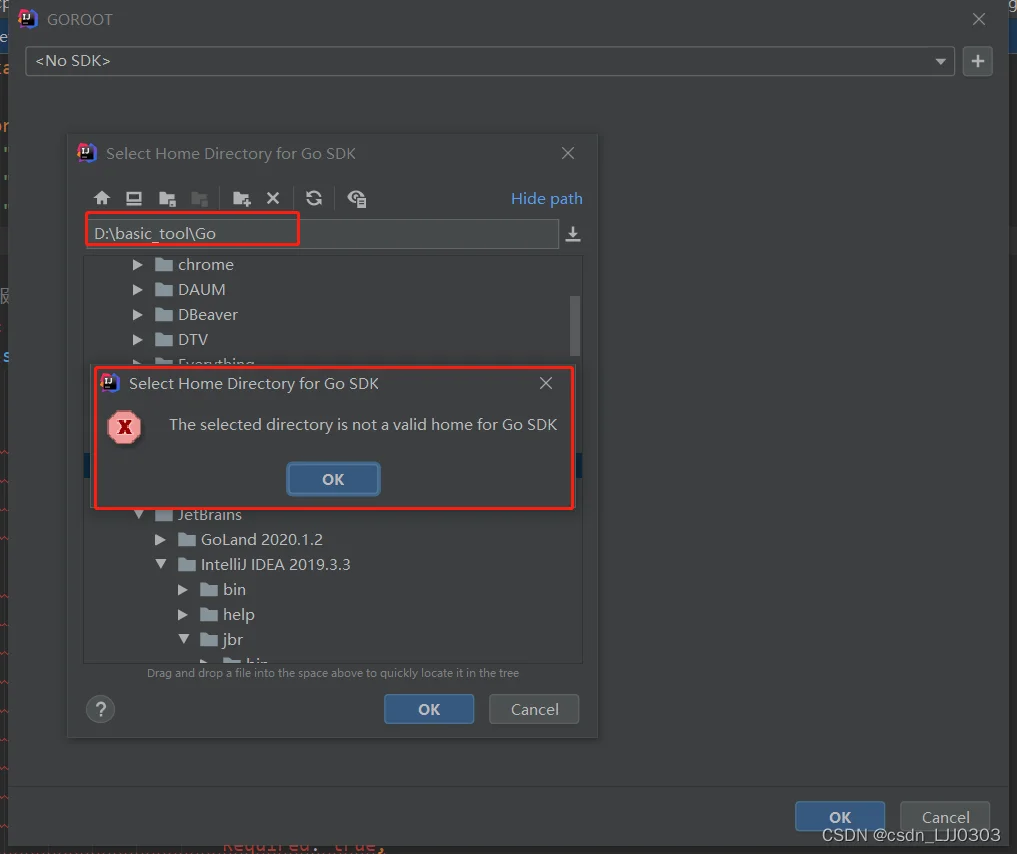Click the help question mark button
This screenshot has width=1017, height=854.
point(100,709)
